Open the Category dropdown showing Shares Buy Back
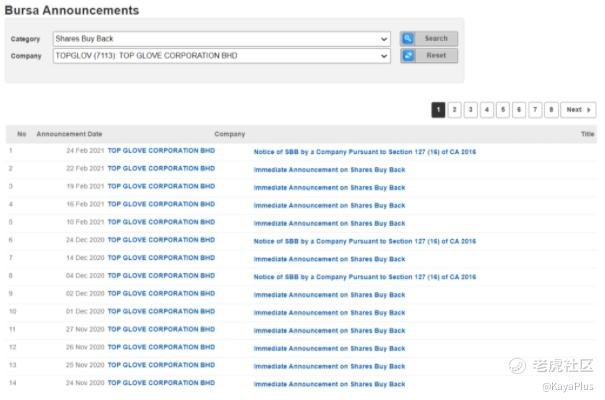This screenshot has width=605, height=400. tap(221, 39)
